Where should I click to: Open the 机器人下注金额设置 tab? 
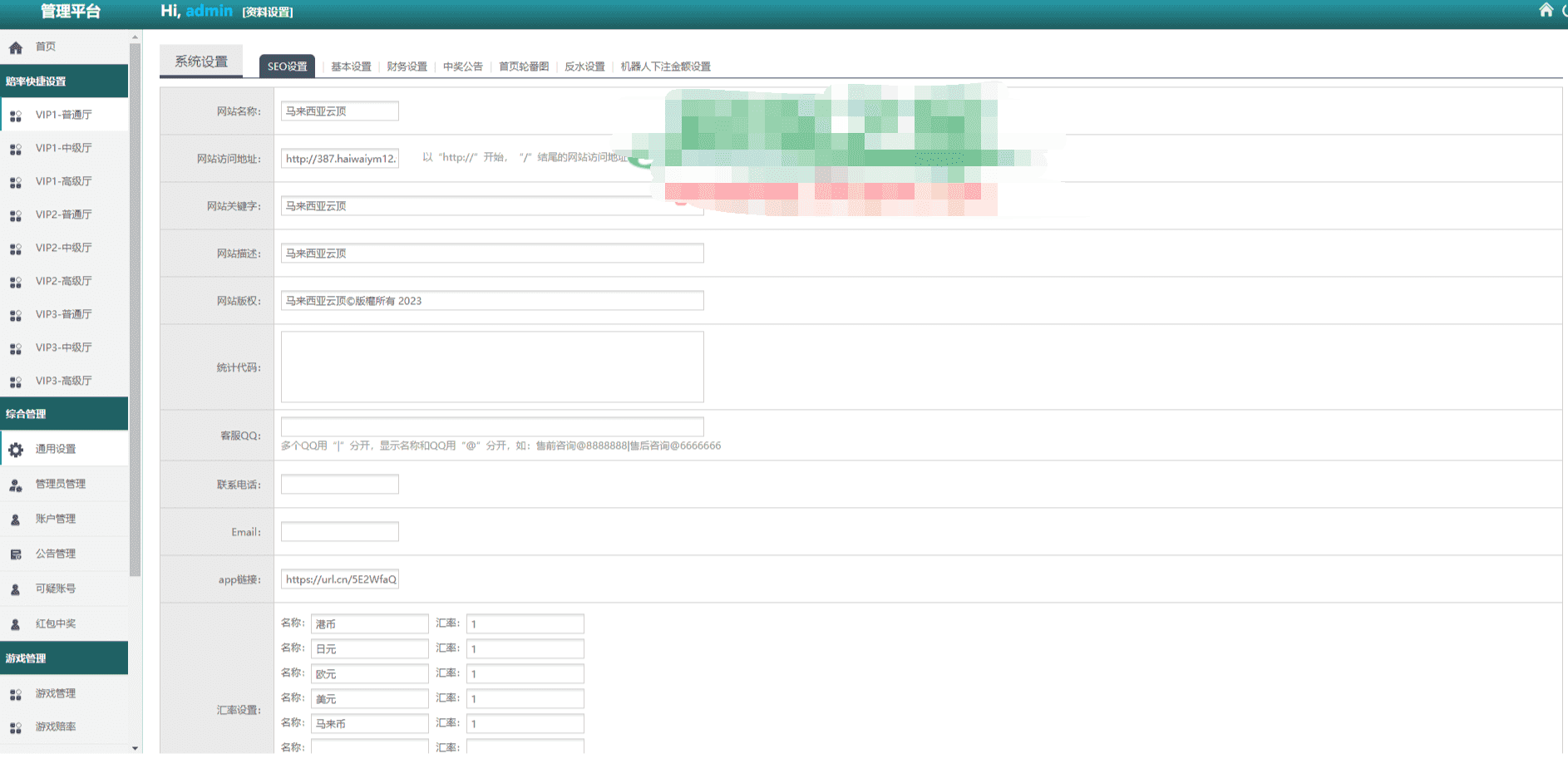point(665,66)
